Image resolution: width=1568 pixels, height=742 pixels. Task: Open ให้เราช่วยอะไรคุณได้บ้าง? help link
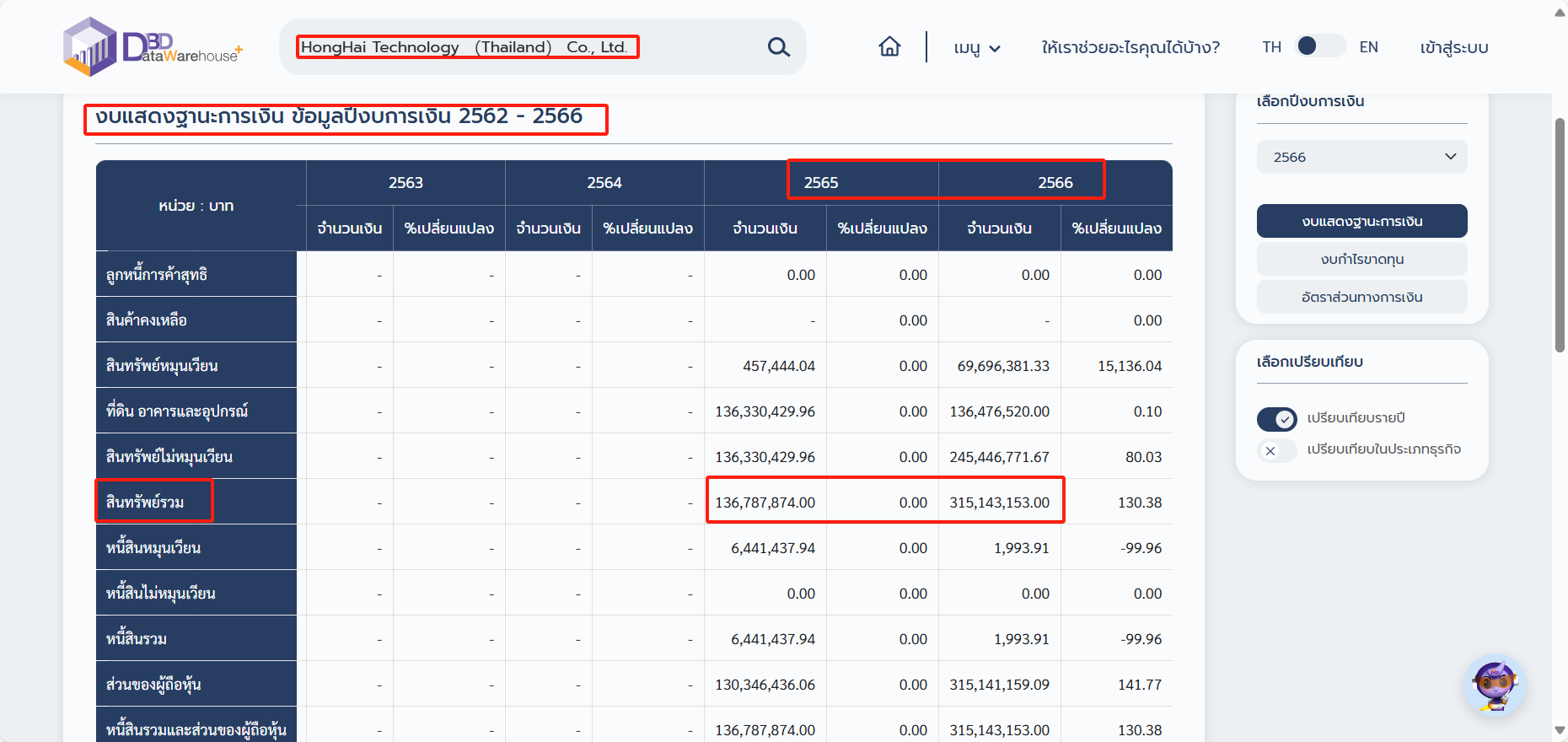pyautogui.click(x=1130, y=47)
